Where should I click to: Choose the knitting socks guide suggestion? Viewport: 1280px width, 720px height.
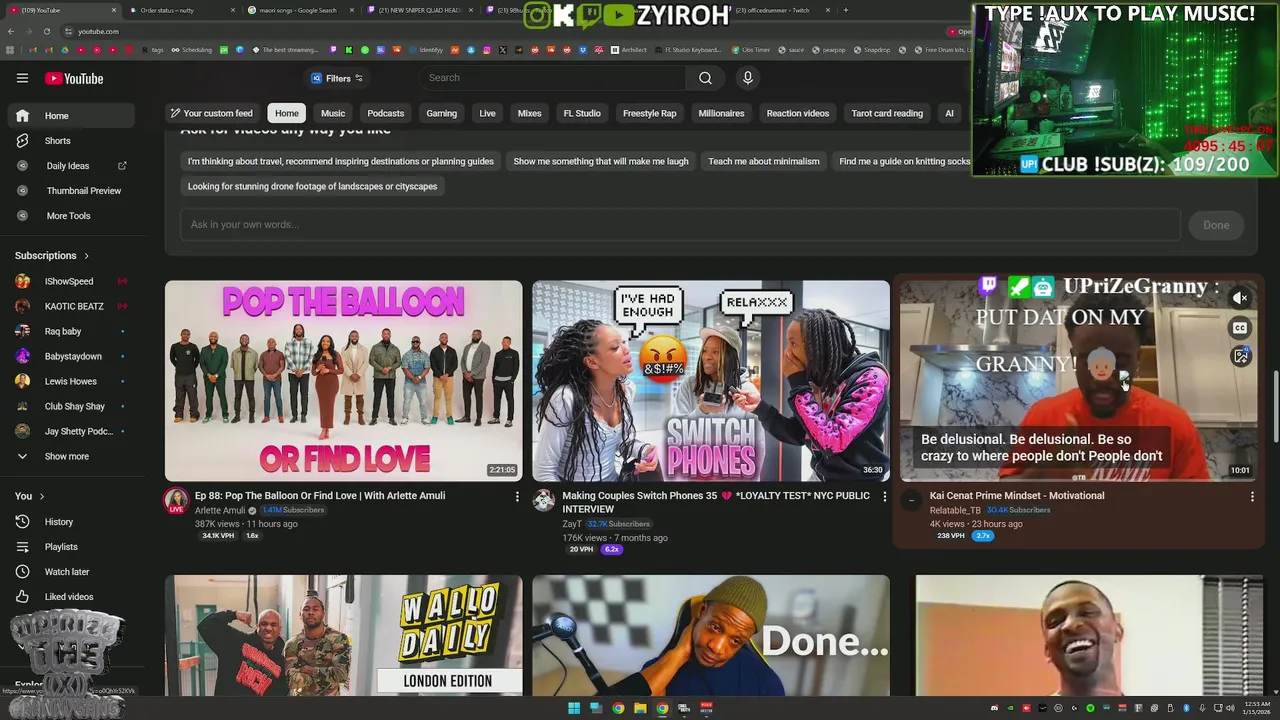(904, 161)
